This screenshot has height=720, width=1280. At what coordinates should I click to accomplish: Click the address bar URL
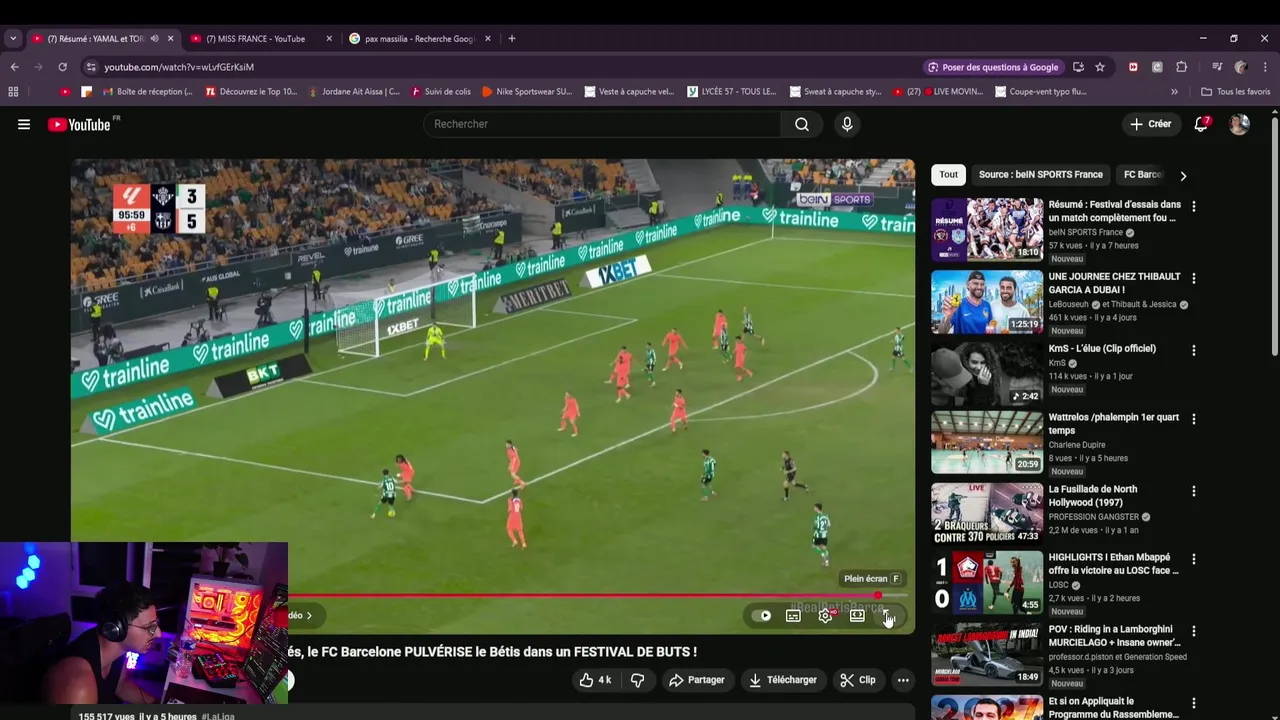(x=179, y=67)
